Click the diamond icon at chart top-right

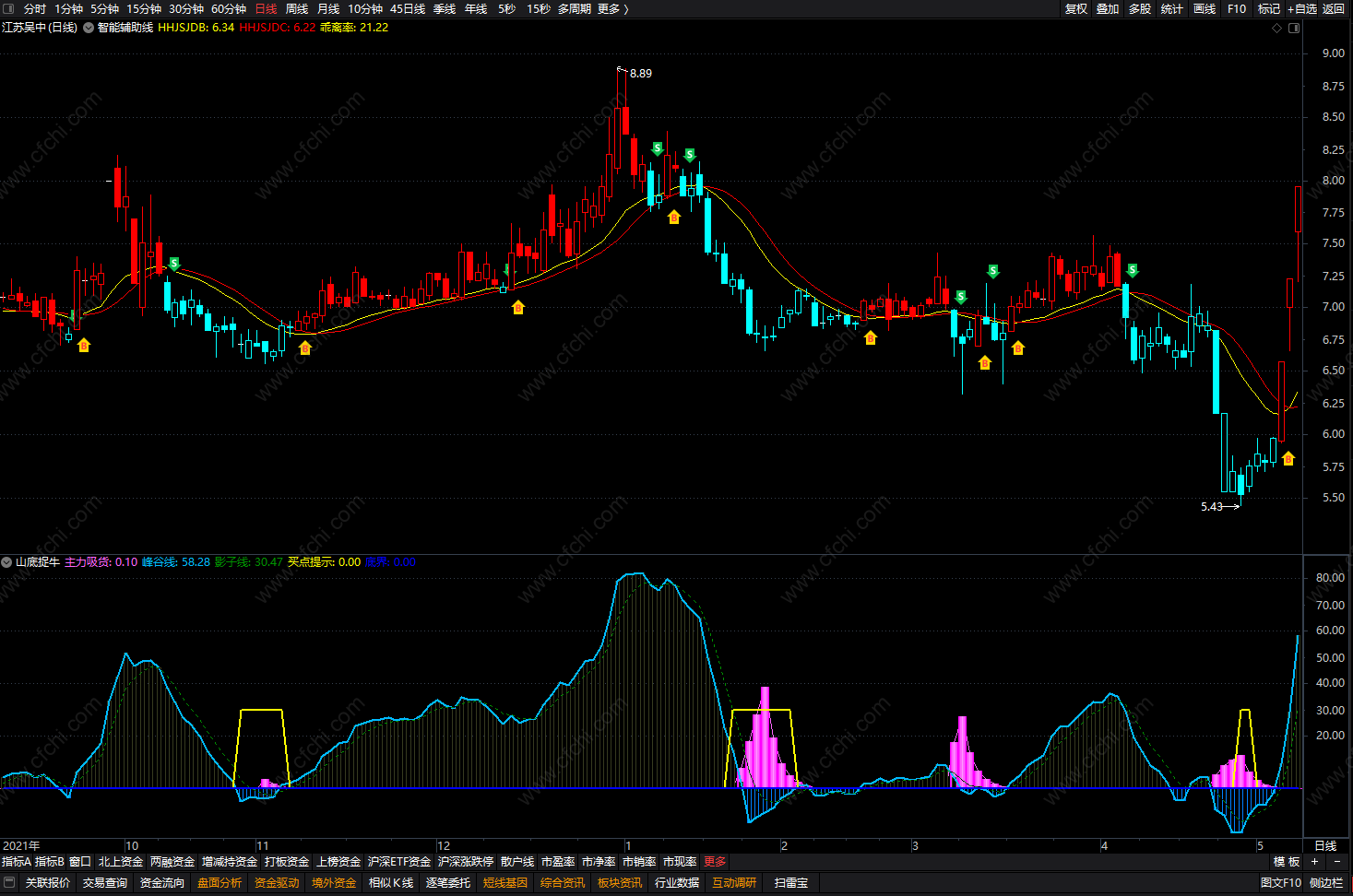(x=1276, y=28)
